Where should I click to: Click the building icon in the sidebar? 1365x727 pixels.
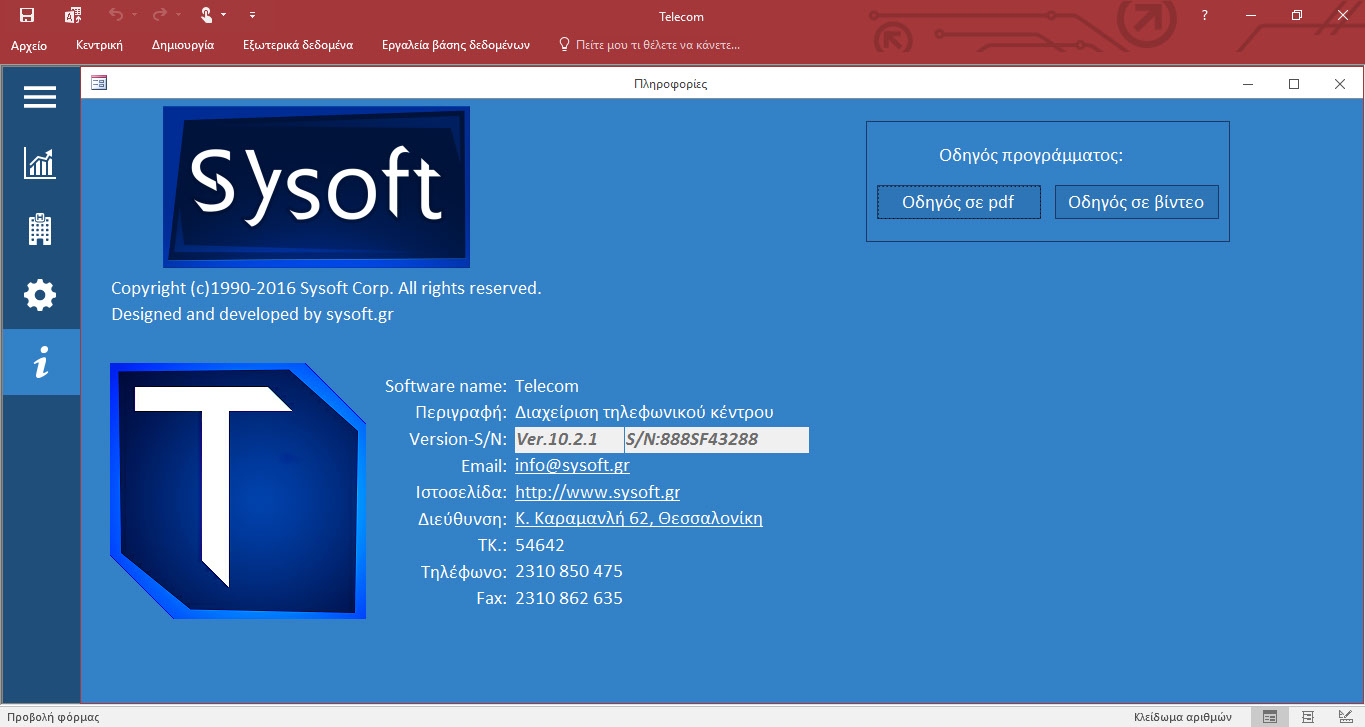tap(40, 229)
